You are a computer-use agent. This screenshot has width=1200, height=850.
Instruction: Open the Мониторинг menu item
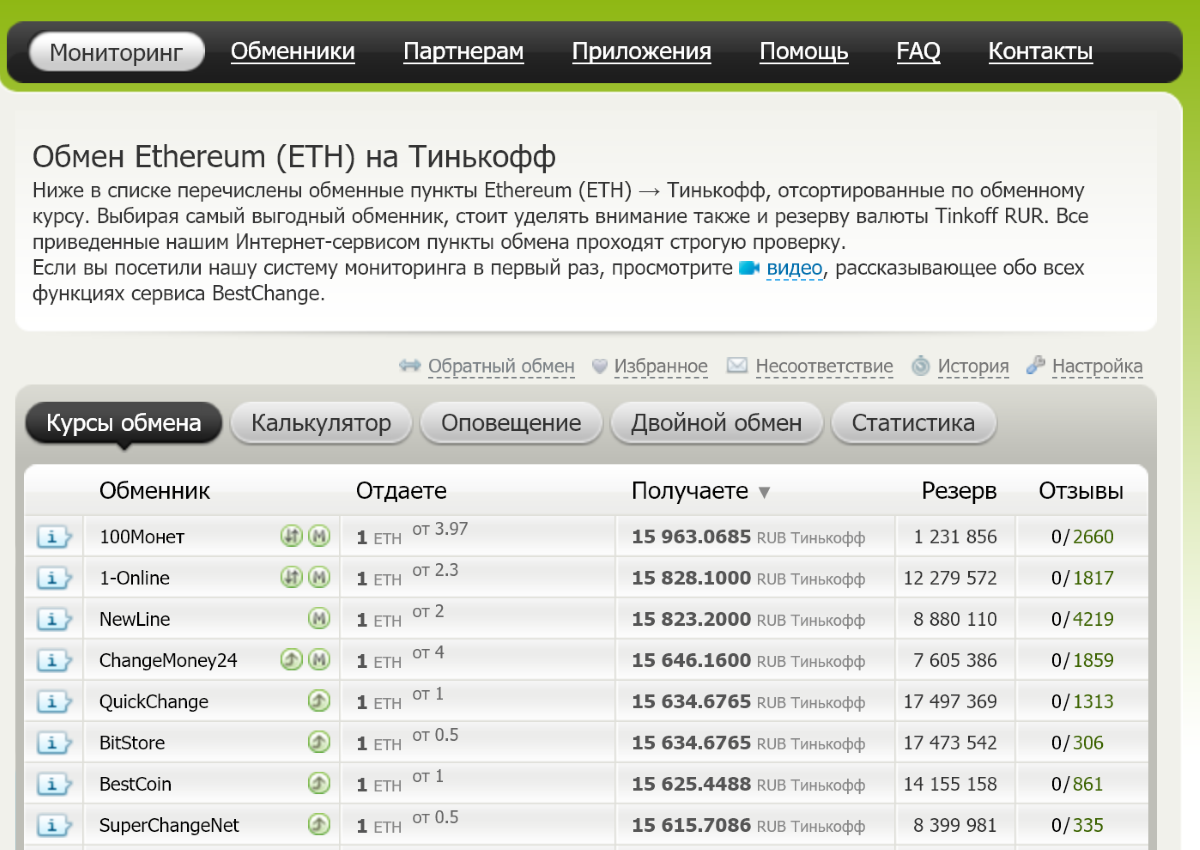[117, 52]
